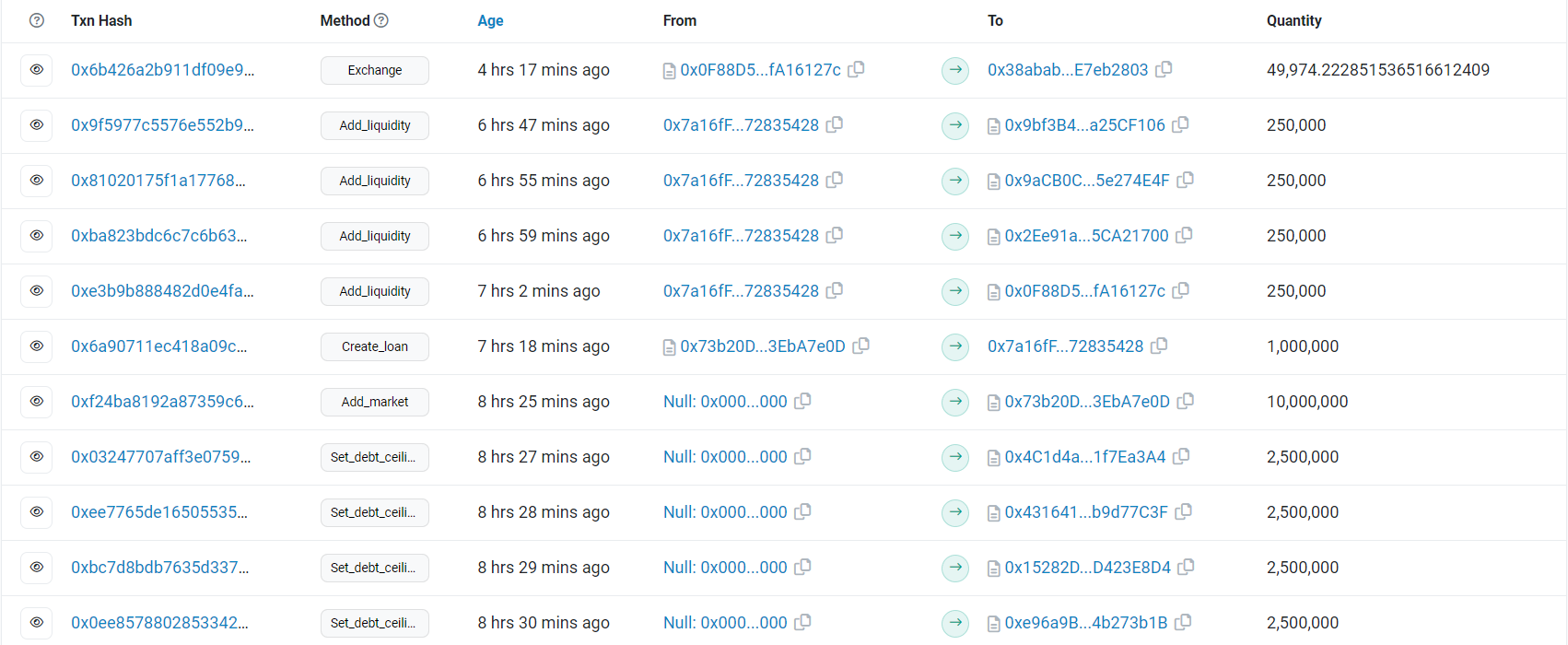Click the Exchange method badge
The height and width of the screenshot is (645, 1568).
pyautogui.click(x=374, y=70)
